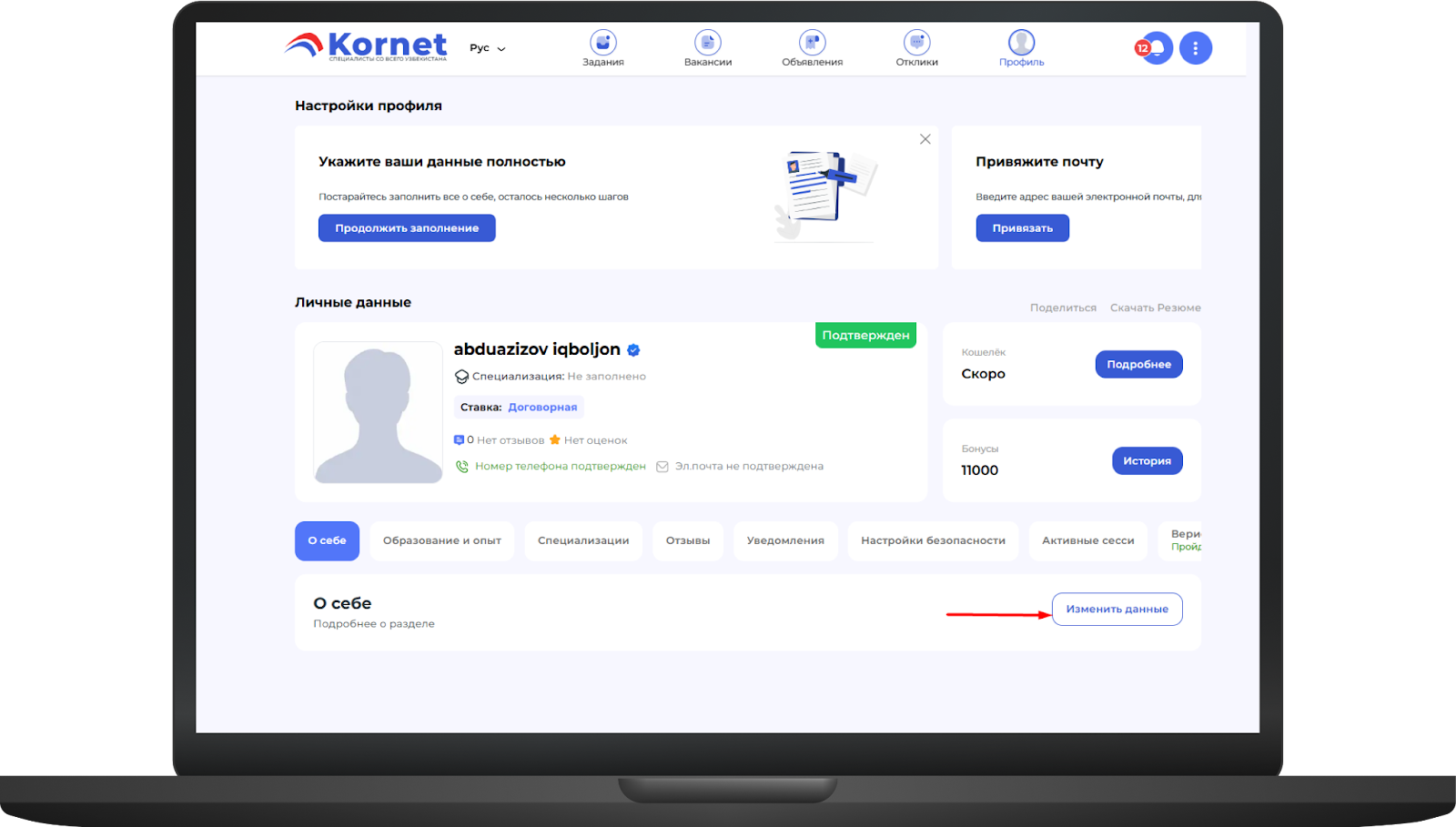Close the profile completion banner

925,139
